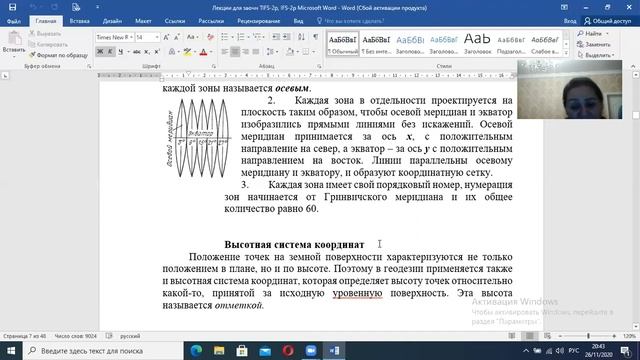This screenshot has height=360, width=640.
Task: Click the numbered list icon
Action: pos(241,37)
